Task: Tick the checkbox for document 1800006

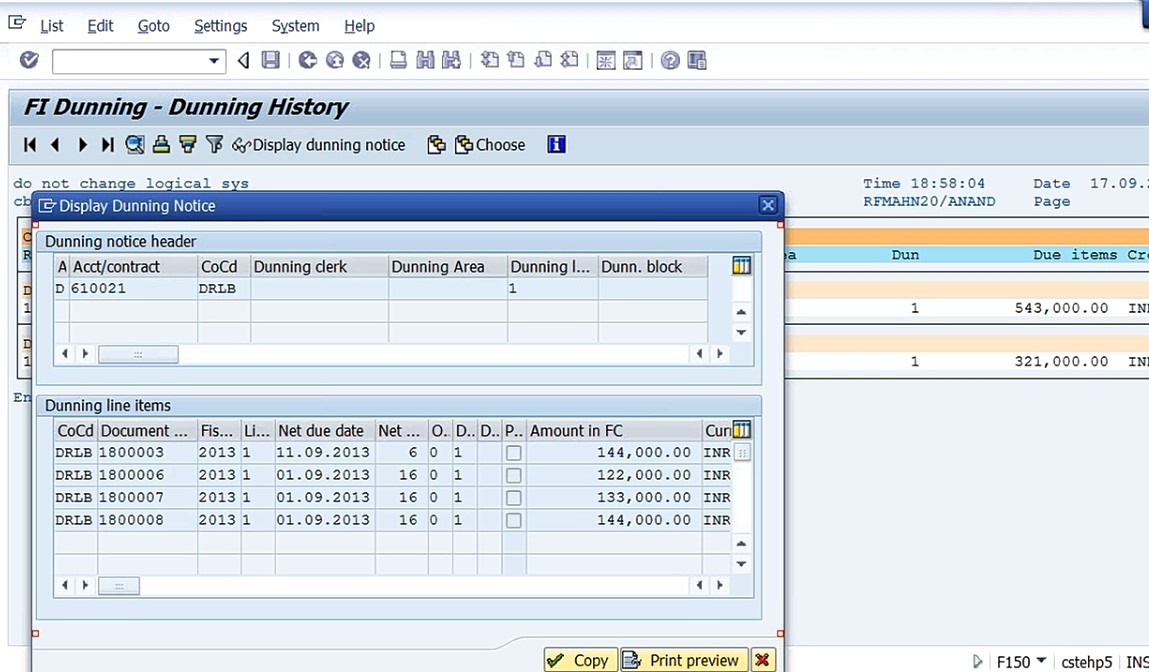Action: pyautogui.click(x=514, y=476)
